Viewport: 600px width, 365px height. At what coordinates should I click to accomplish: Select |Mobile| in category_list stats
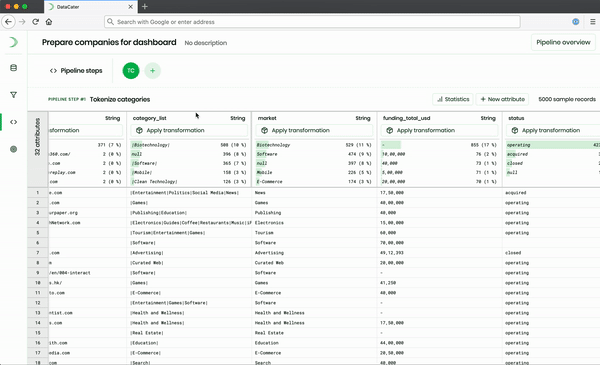(x=142, y=173)
